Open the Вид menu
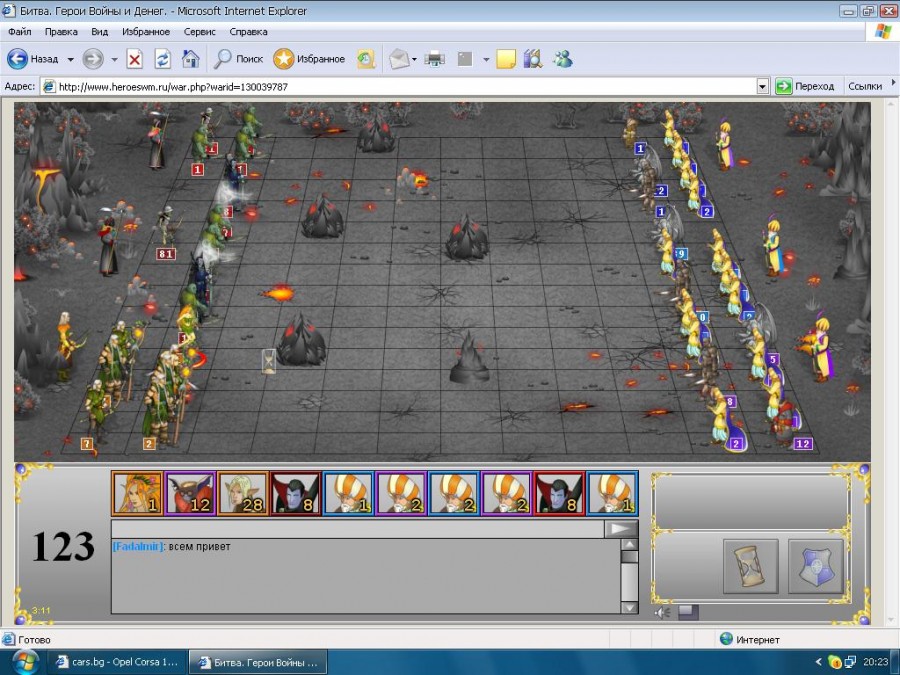 pyautogui.click(x=99, y=32)
